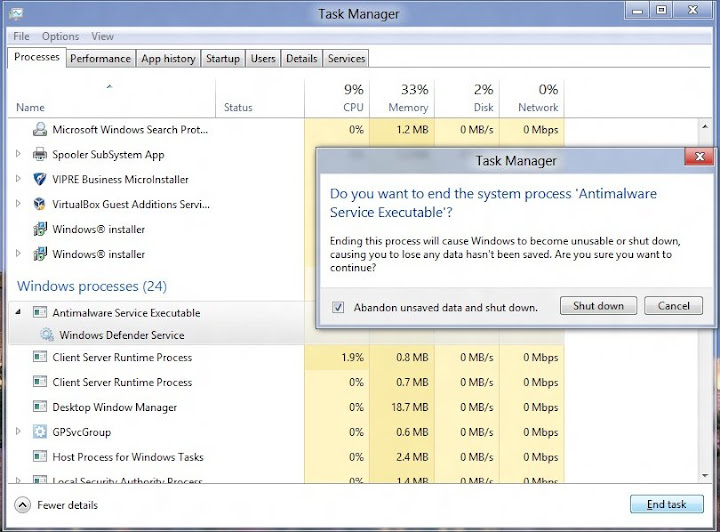The image size is (720, 532).
Task: Switch to the Services tab
Action: pyautogui.click(x=346, y=59)
